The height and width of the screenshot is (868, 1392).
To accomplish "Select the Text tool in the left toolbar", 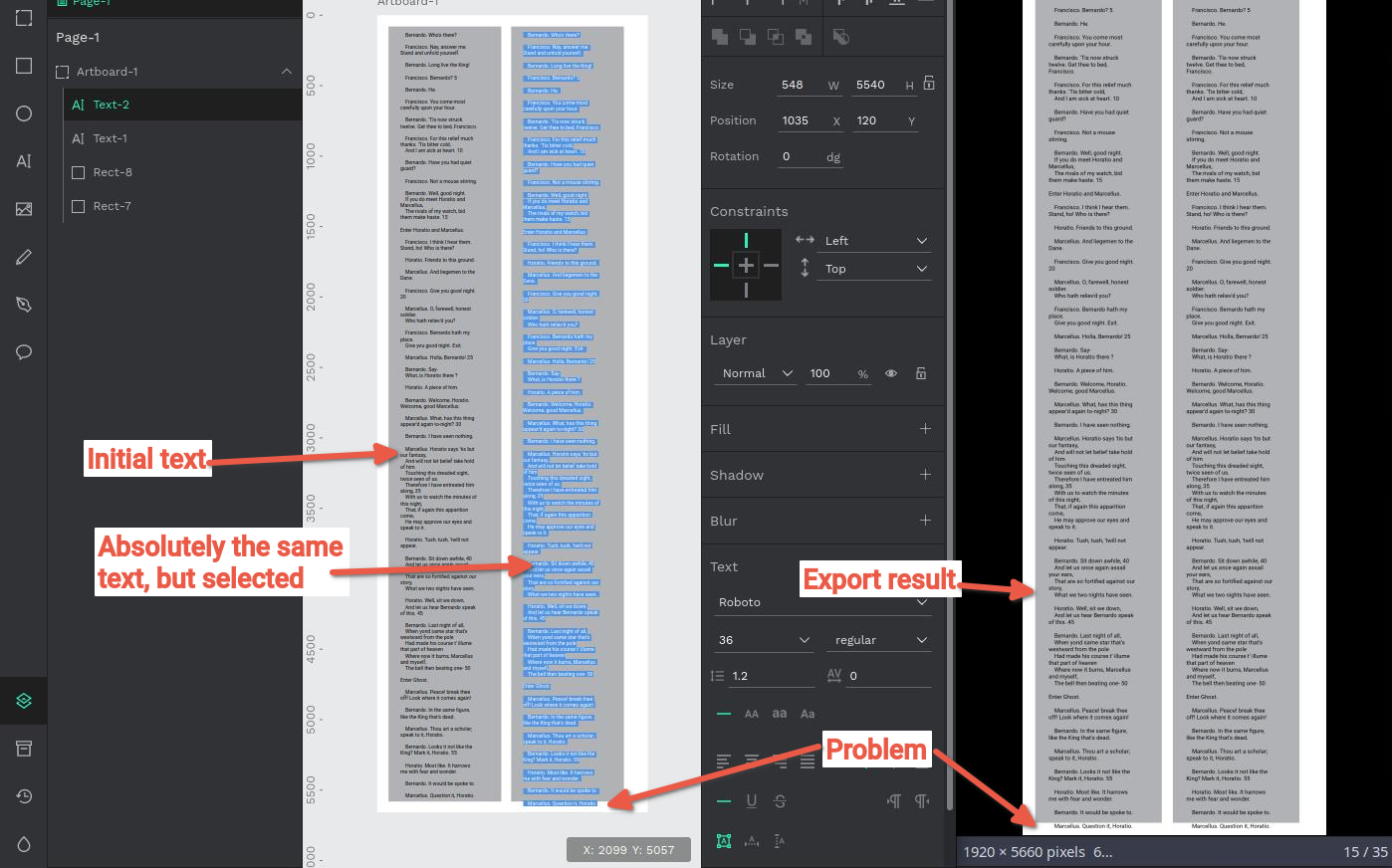I will pyautogui.click(x=23, y=159).
